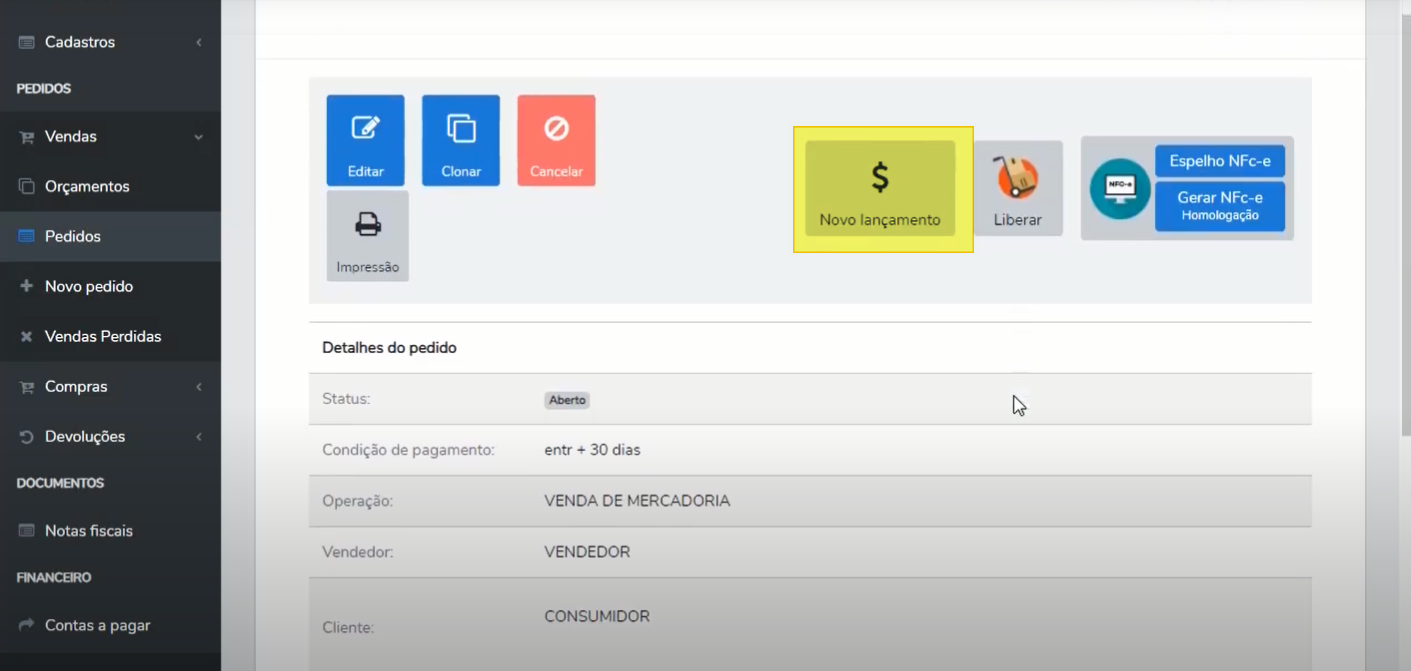1411x671 pixels.
Task: Open Orçamentos in the sidebar
Action: coord(110,186)
